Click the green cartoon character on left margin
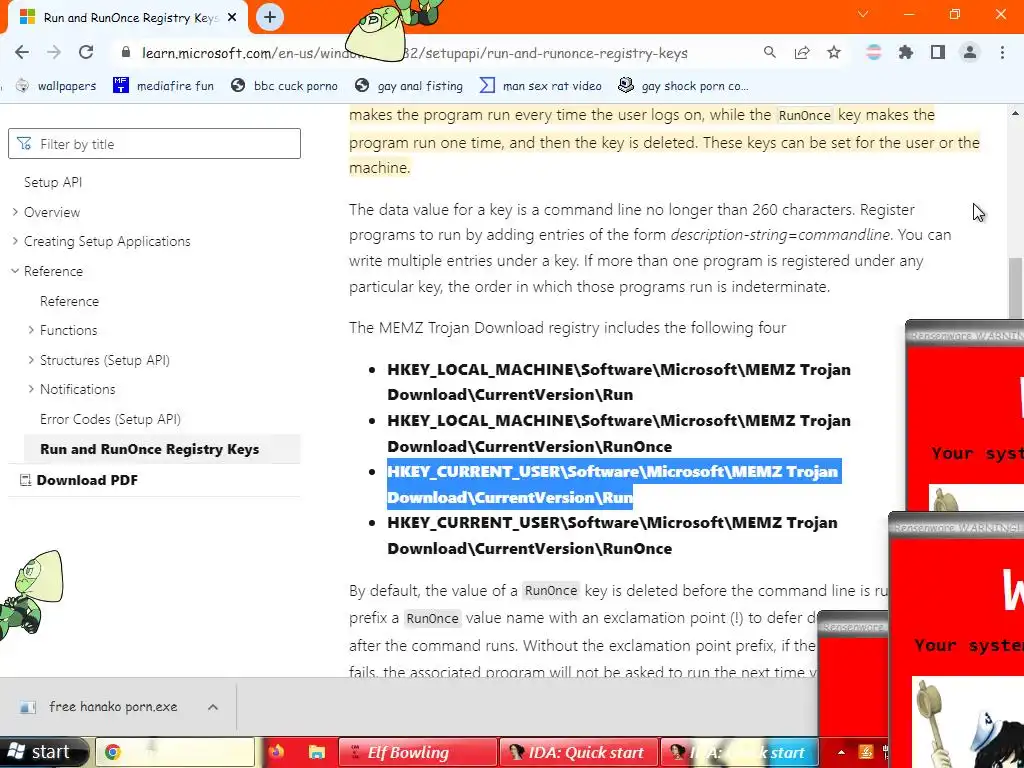Image resolution: width=1024 pixels, height=768 pixels. click(31, 594)
